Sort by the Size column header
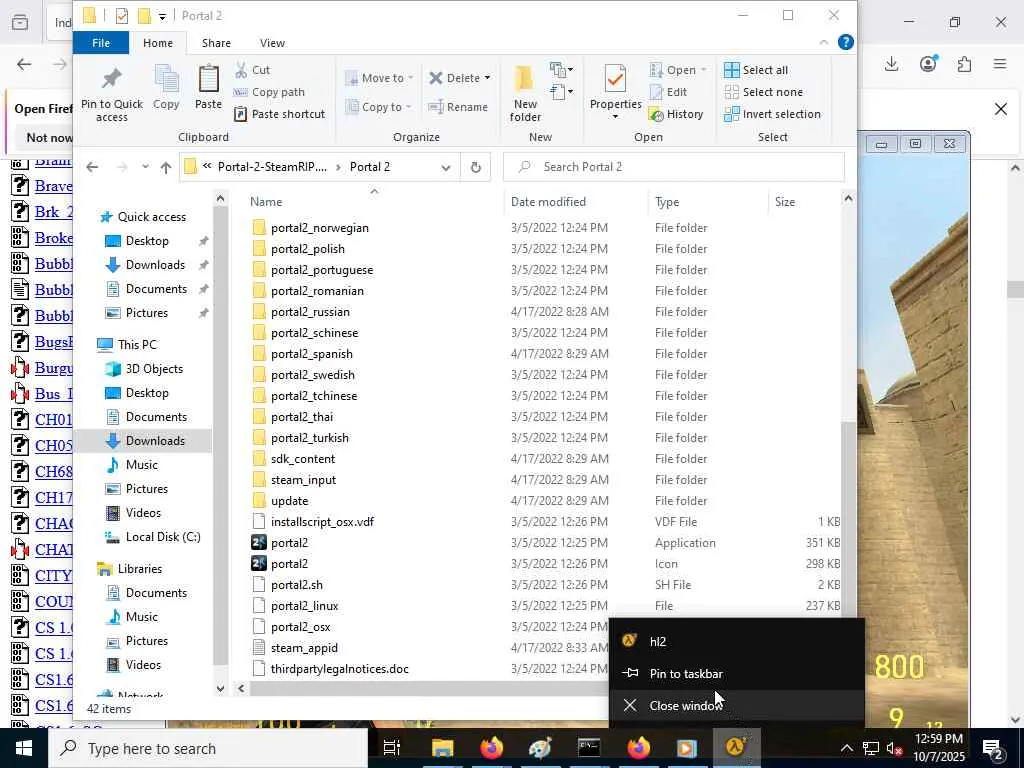 (x=784, y=202)
